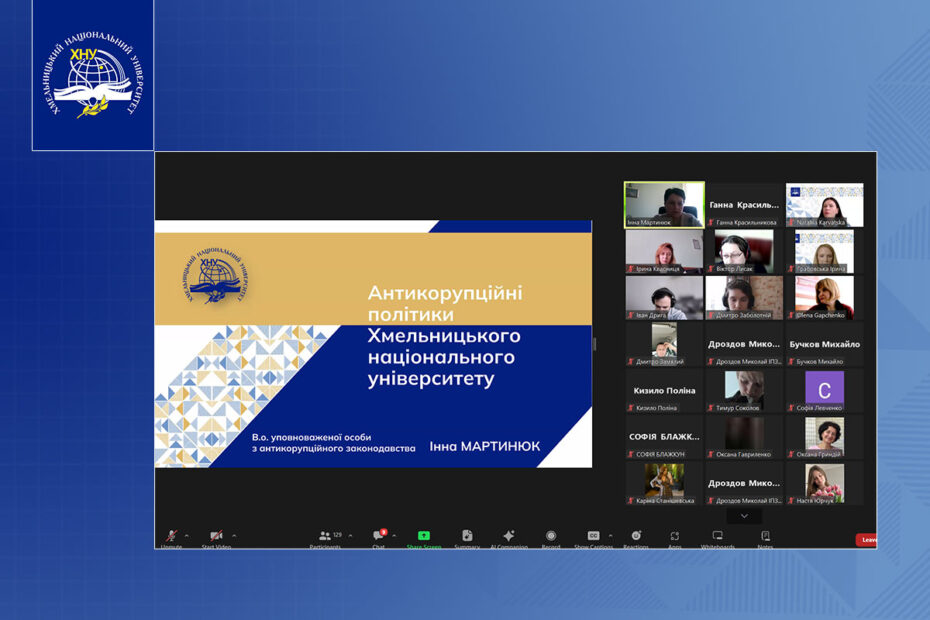Click the red Leave button
This screenshot has height=620, width=930.
[867, 540]
